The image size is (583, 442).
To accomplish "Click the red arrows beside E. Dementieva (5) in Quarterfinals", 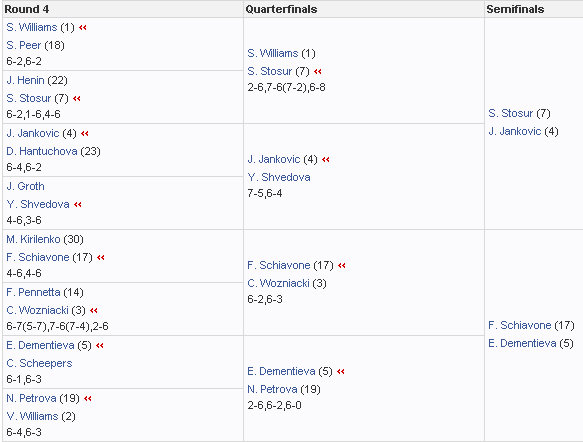I will (341, 371).
